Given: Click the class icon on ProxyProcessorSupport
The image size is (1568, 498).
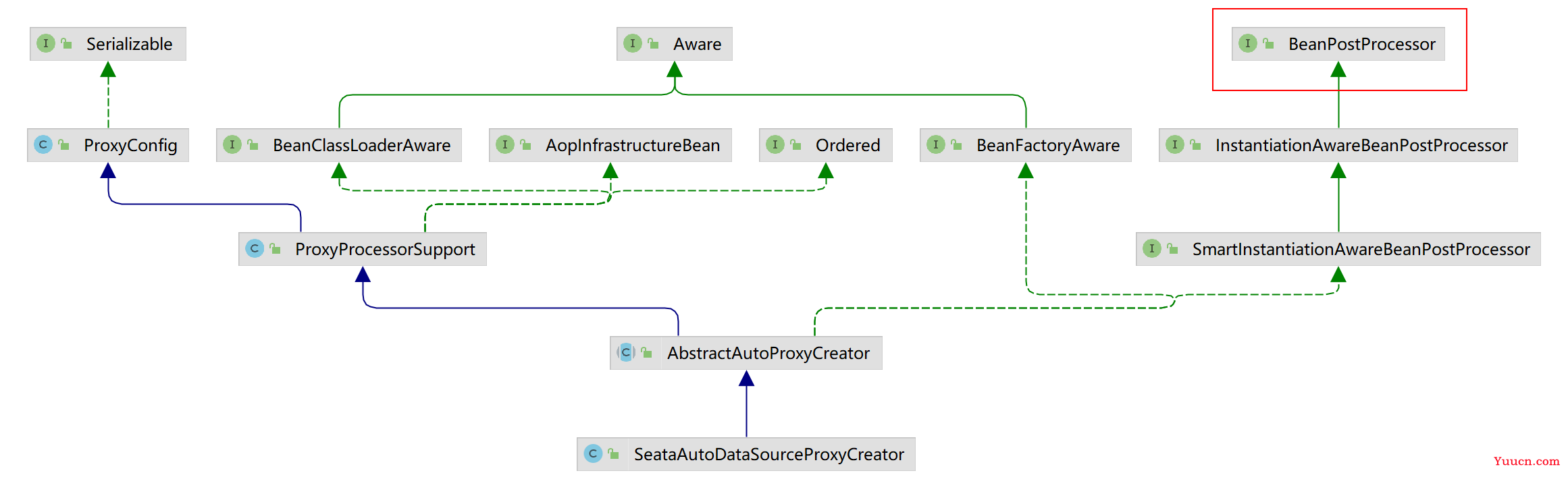Looking at the screenshot, I should click(x=255, y=248).
